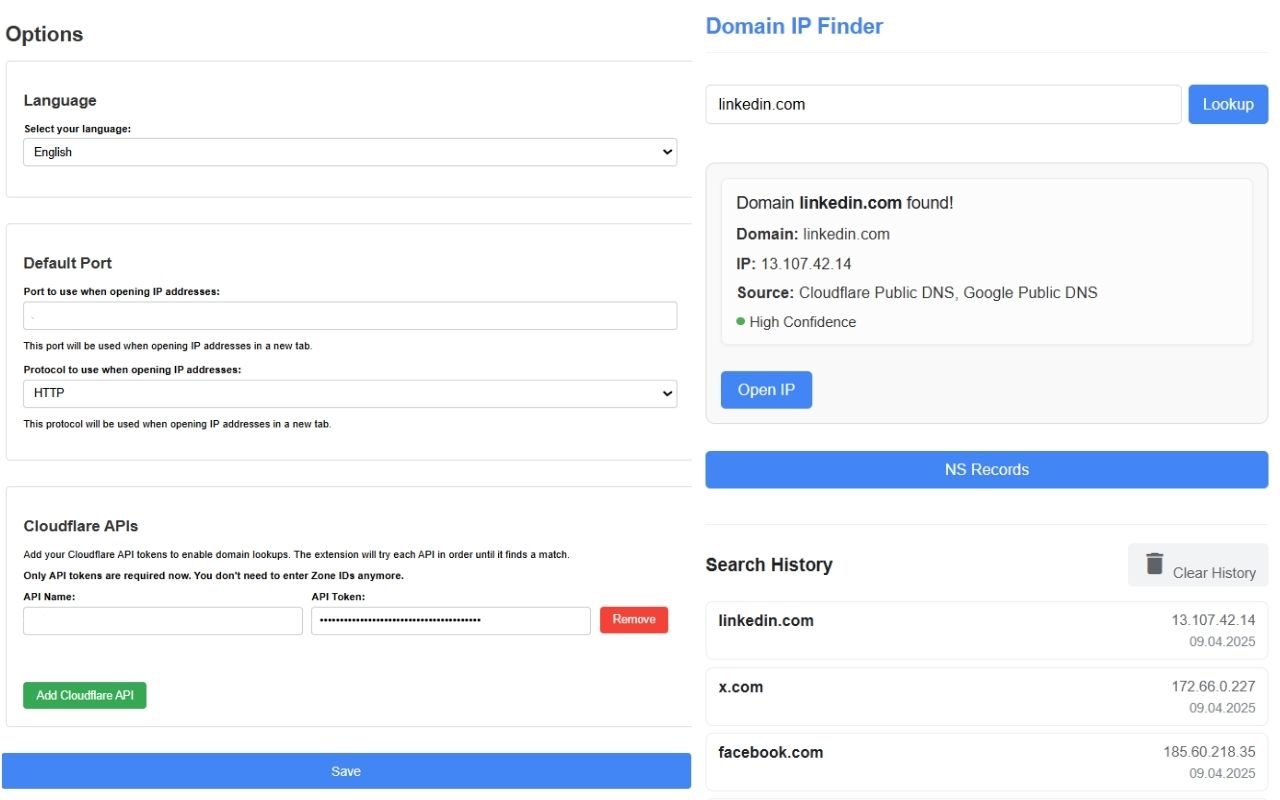Click into the API Name field

163,621
